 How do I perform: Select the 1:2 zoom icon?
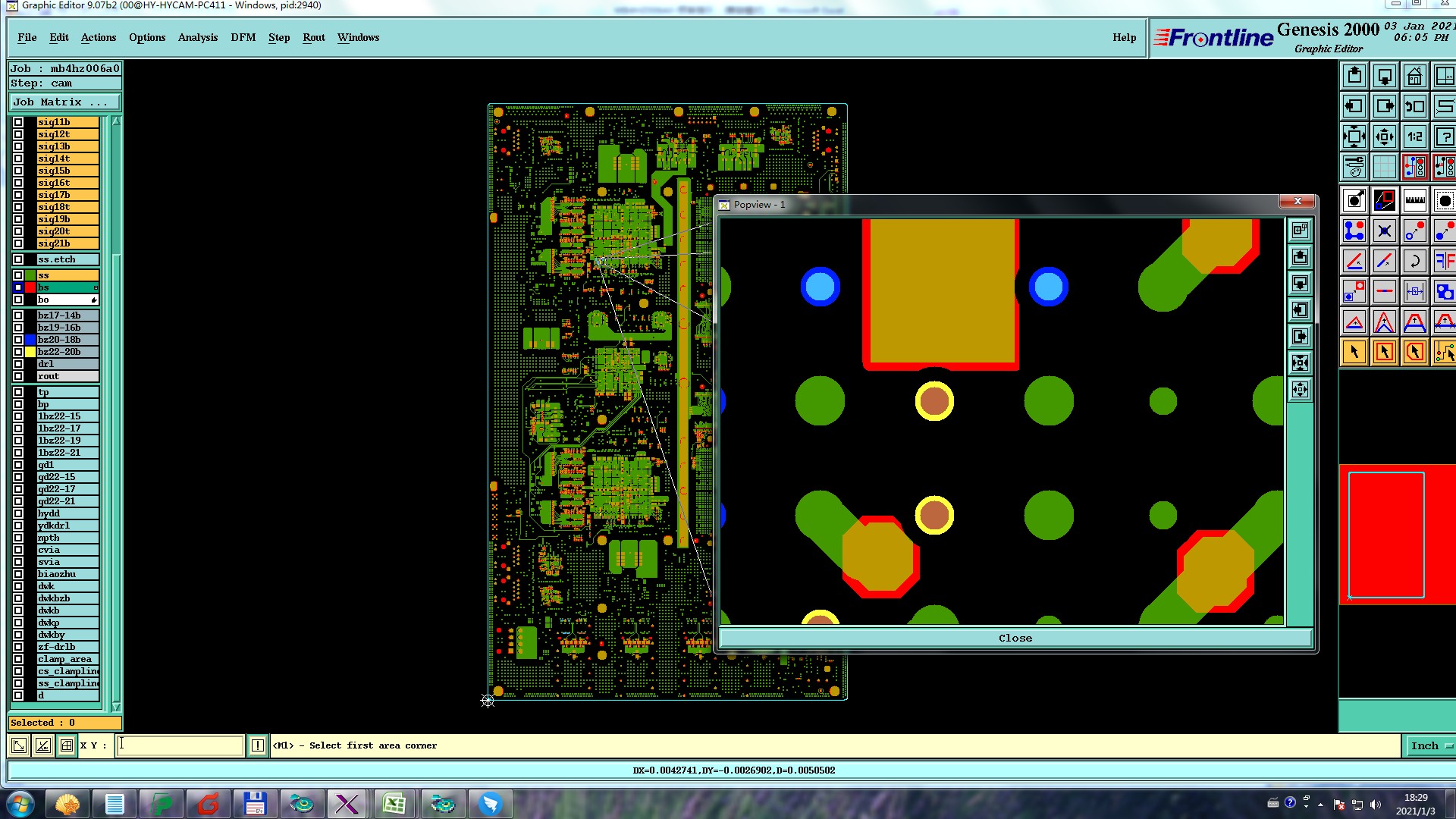[x=1414, y=137]
